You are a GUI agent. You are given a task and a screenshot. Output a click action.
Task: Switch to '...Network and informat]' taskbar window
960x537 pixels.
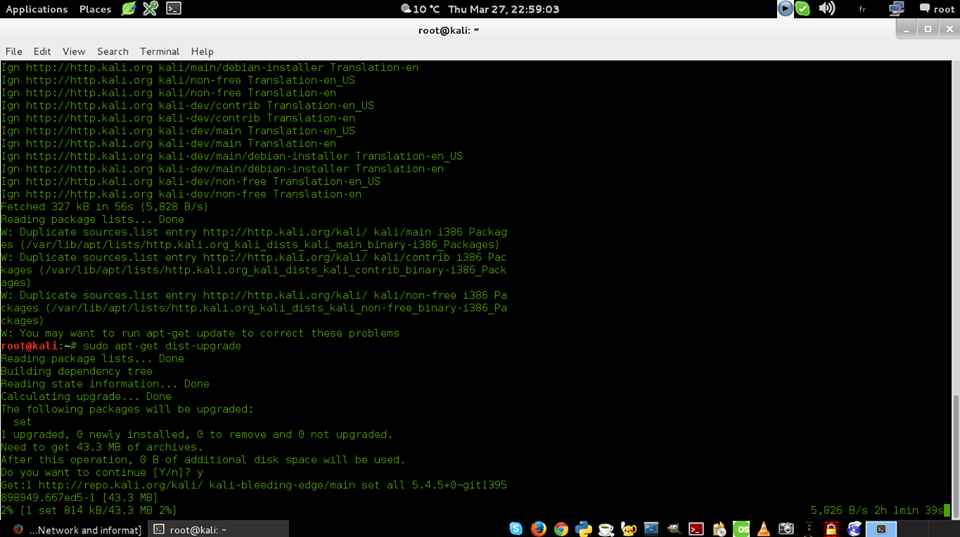tap(77, 530)
